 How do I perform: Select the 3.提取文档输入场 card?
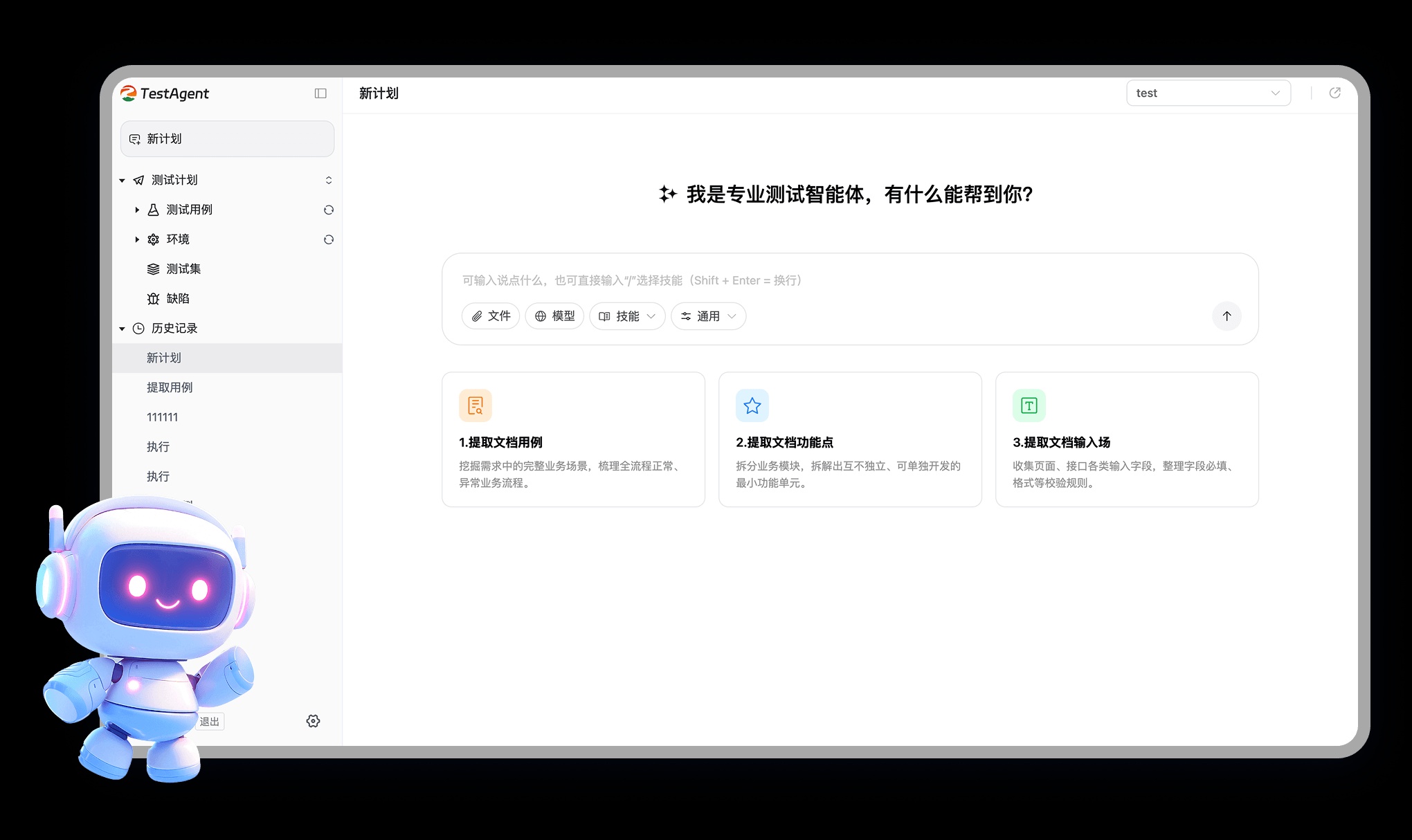click(1127, 440)
